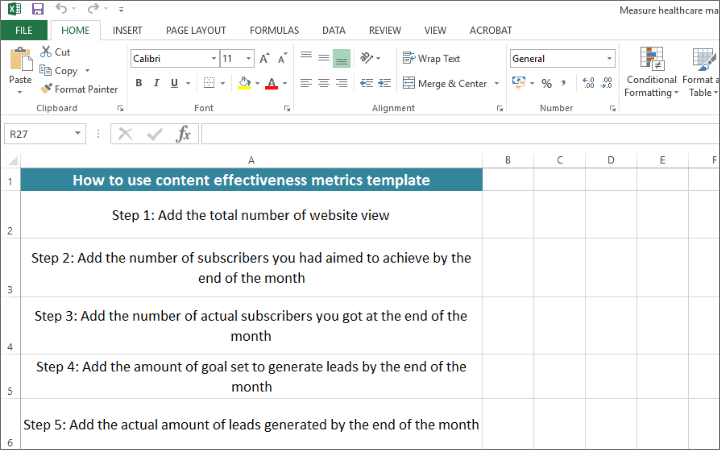Screen dimensions: 720x450
Task: Click the Center align icon
Action: tap(324, 83)
